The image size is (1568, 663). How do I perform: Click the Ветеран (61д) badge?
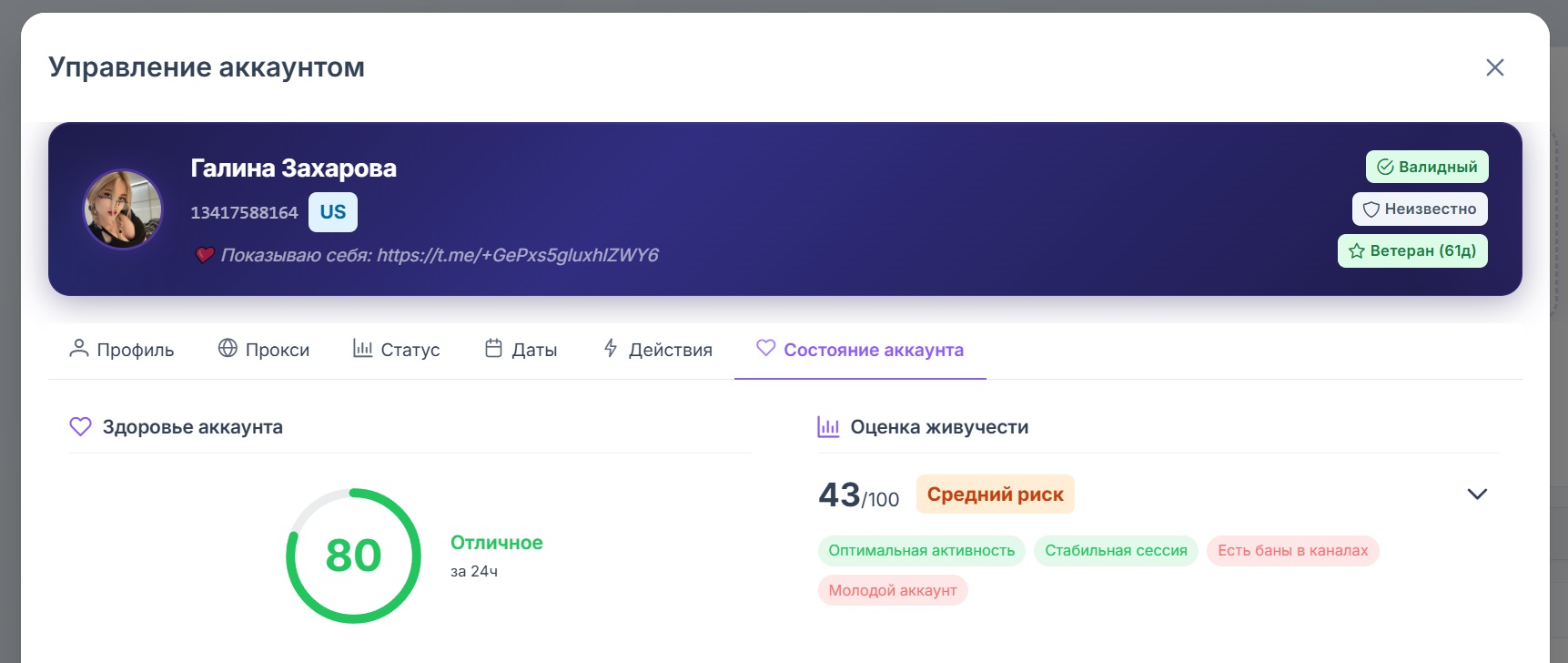1412,250
